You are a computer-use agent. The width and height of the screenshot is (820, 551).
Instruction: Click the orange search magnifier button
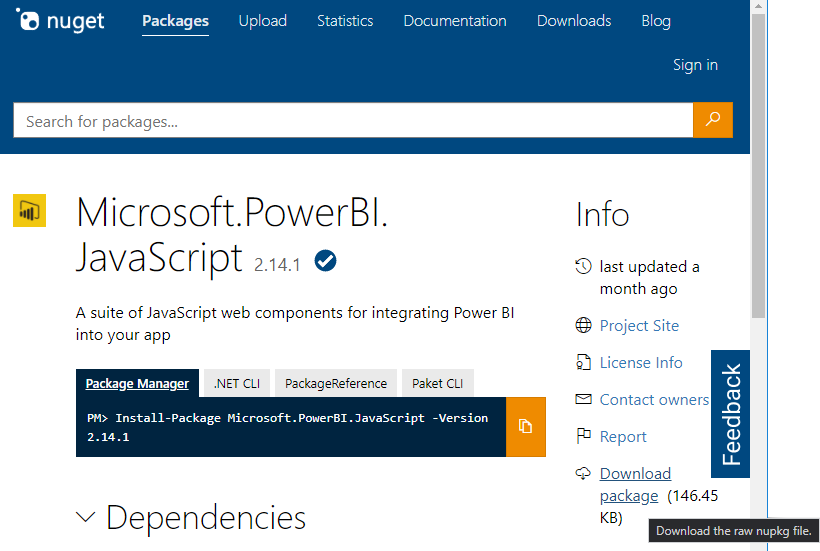click(712, 120)
